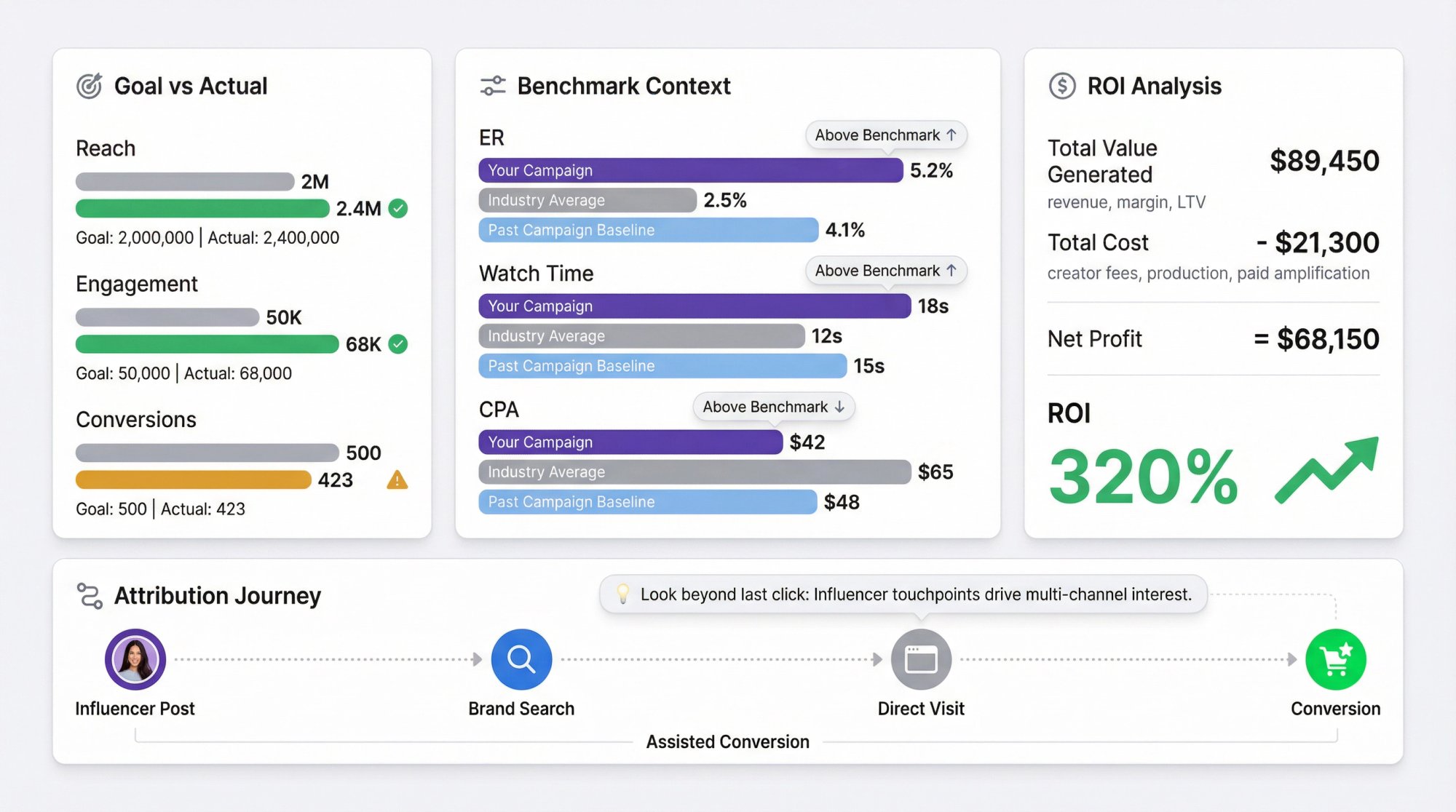This screenshot has width=1456, height=812.
Task: Click the orange Conversions progress bar
Action: 192,479
